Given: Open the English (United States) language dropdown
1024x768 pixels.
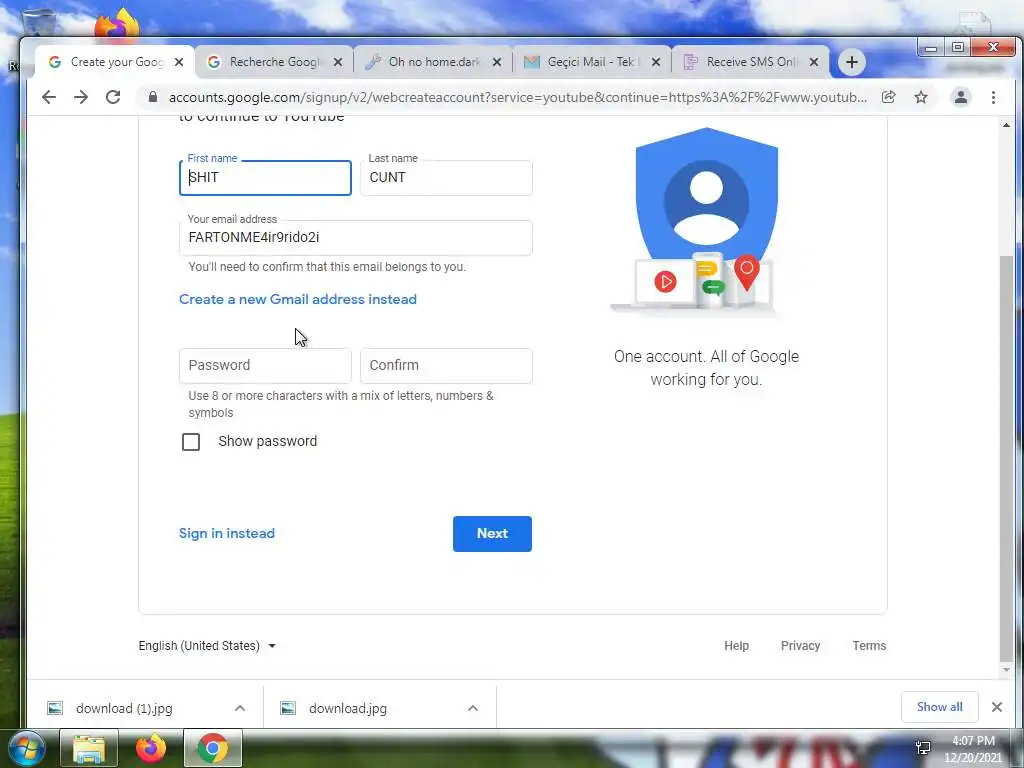Looking at the screenshot, I should (x=207, y=646).
